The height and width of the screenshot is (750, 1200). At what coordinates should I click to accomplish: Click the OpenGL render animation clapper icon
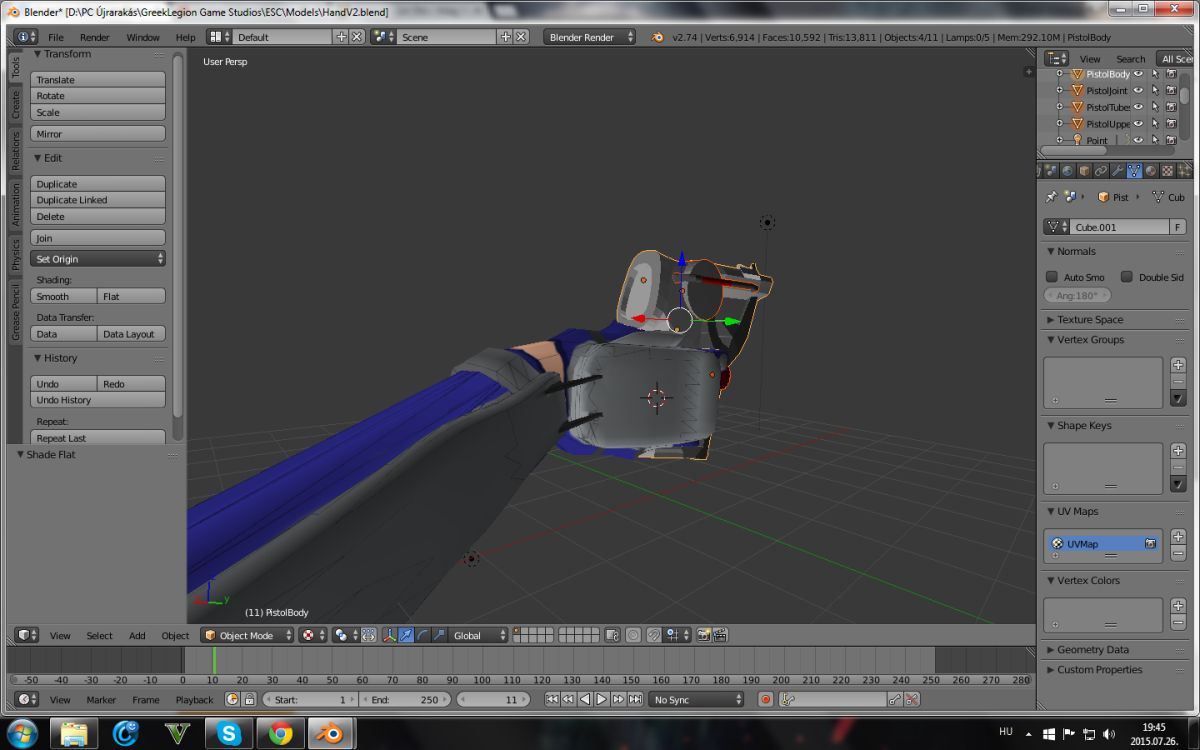coord(720,635)
